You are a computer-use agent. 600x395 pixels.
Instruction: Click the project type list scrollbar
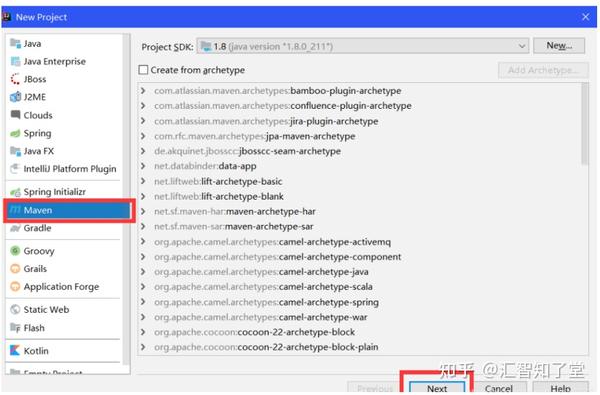126,199
